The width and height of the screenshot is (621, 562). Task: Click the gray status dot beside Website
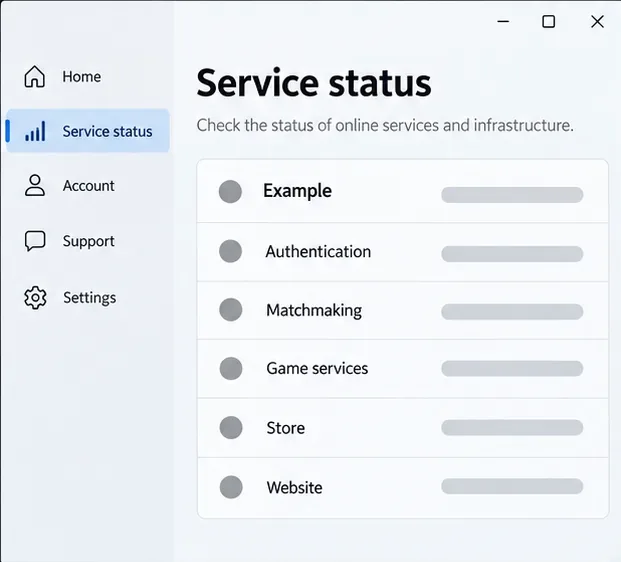231,487
